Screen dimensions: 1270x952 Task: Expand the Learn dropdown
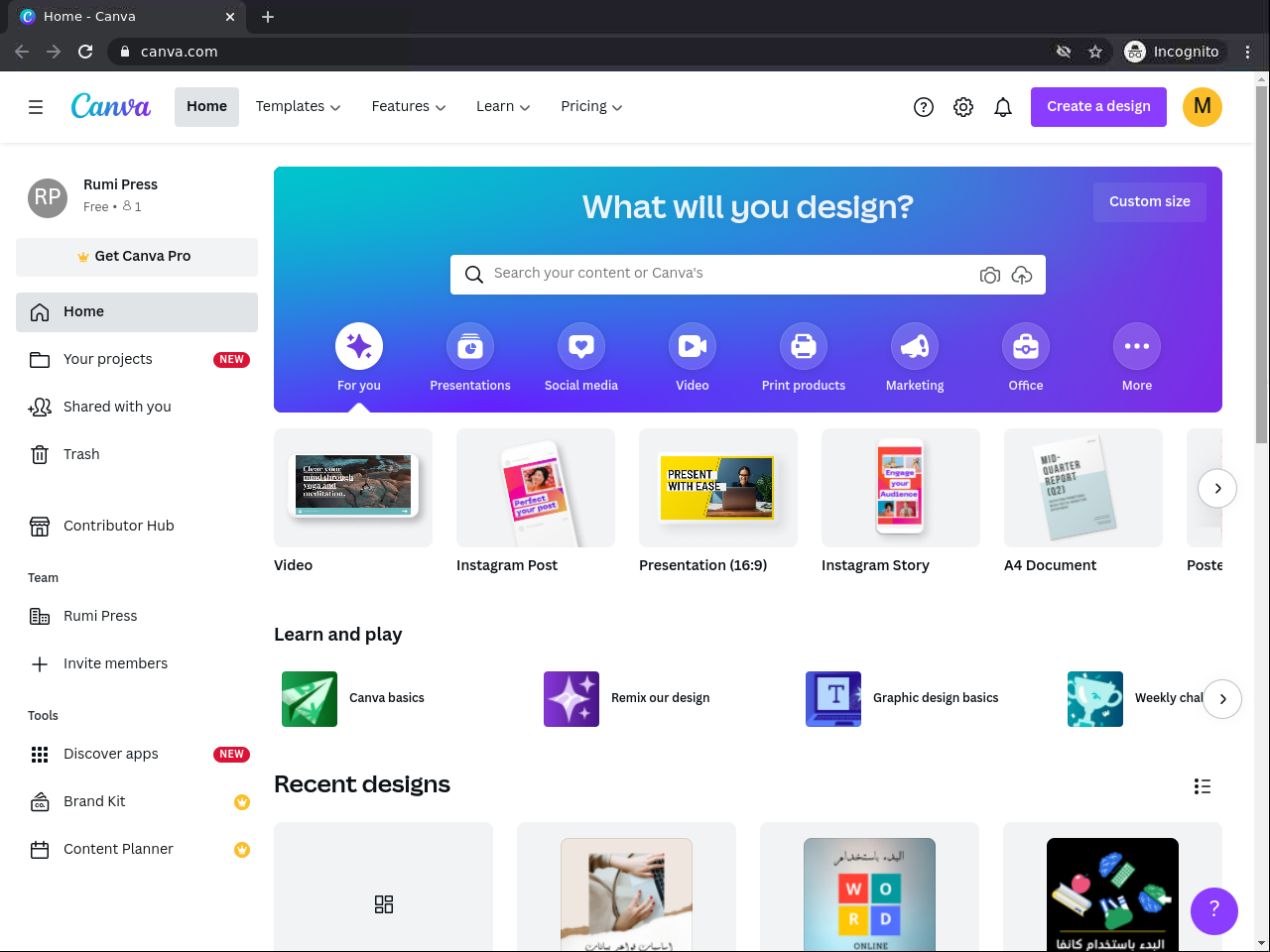[503, 107]
